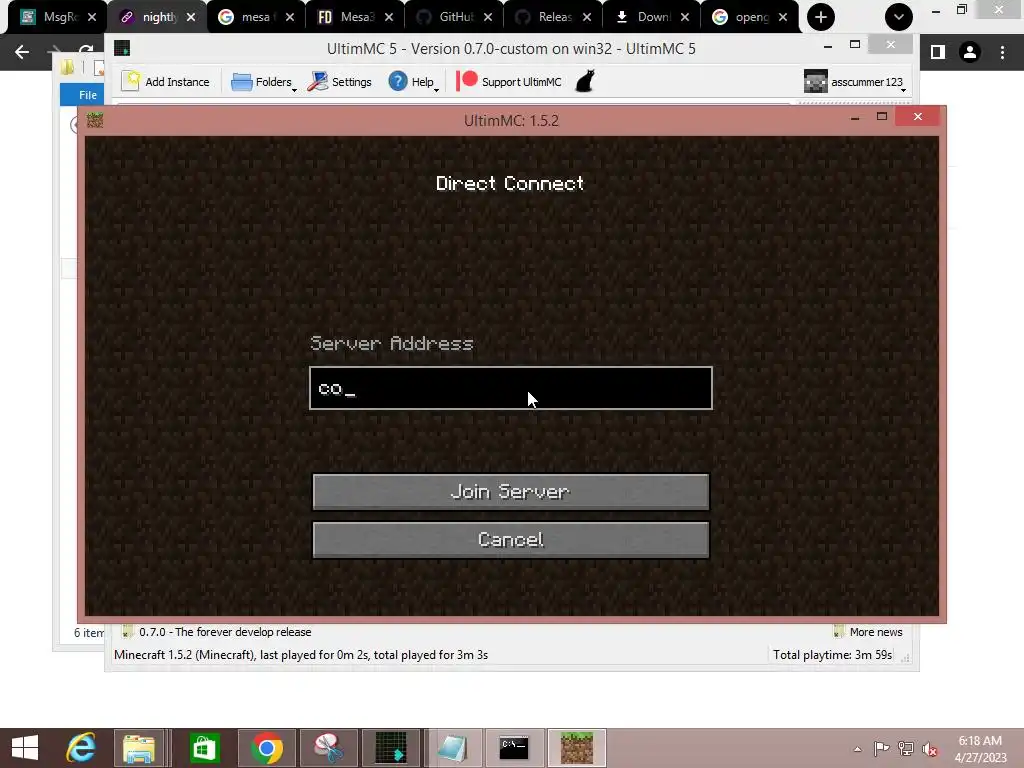The width and height of the screenshot is (1024, 768).
Task: Maximize the UltimMC 1.5.2 game window
Action: 882,116
